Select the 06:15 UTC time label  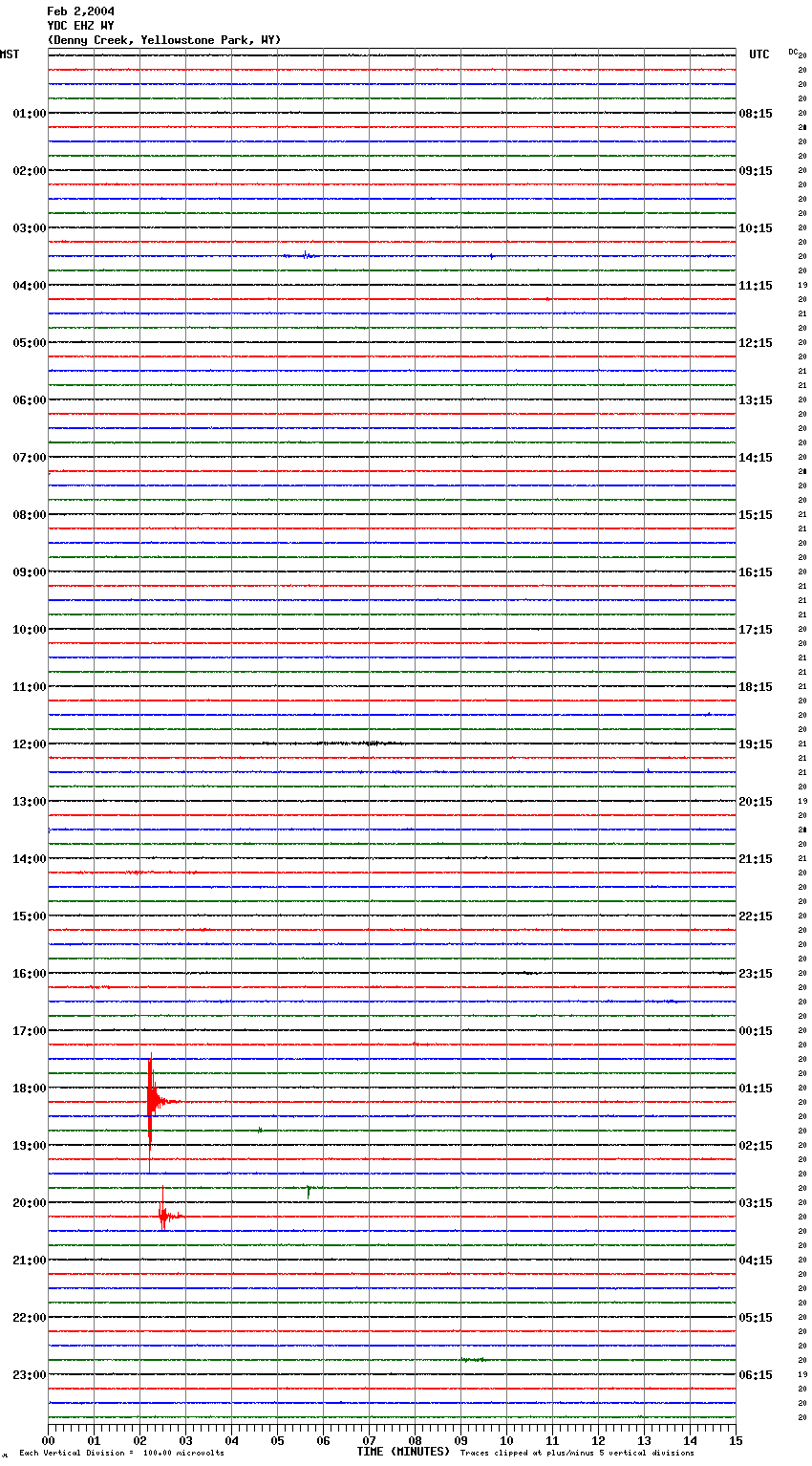click(756, 1375)
